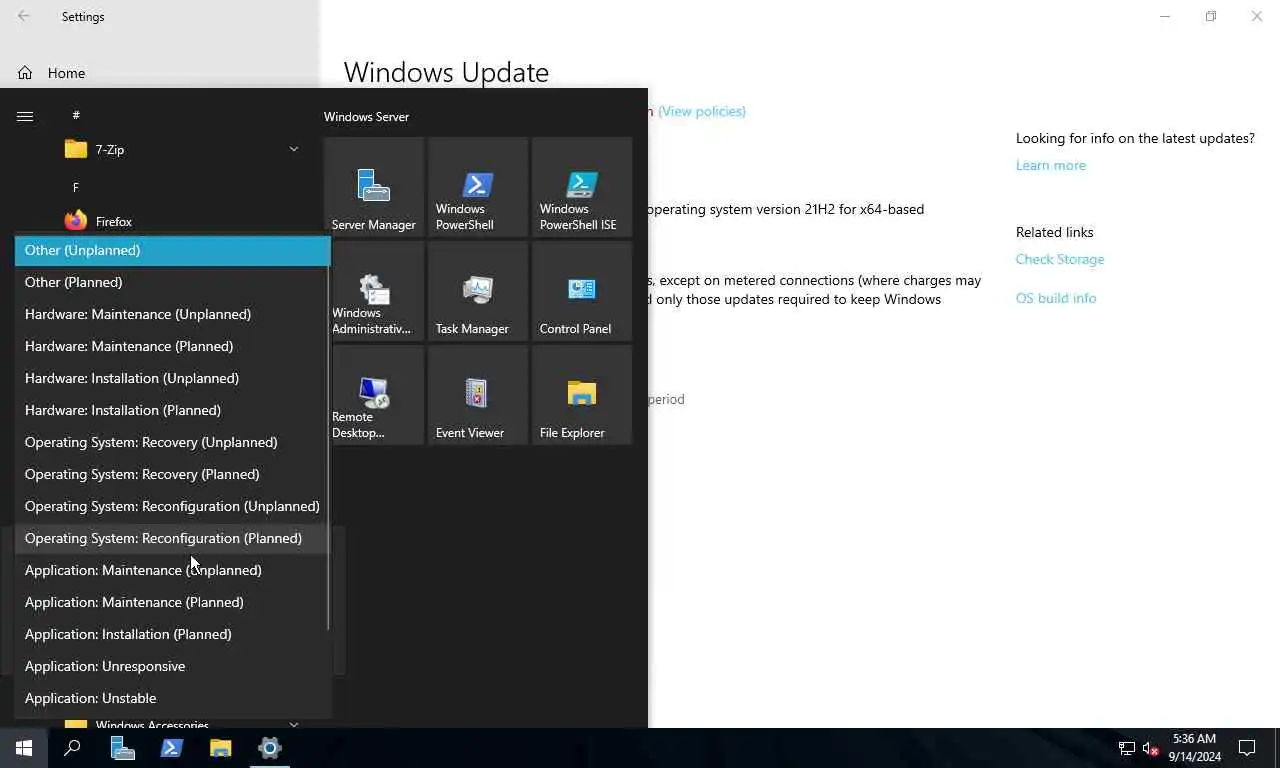Viewport: 1280px width, 768px height.
Task: Open the File Explorer tile
Action: point(582,395)
